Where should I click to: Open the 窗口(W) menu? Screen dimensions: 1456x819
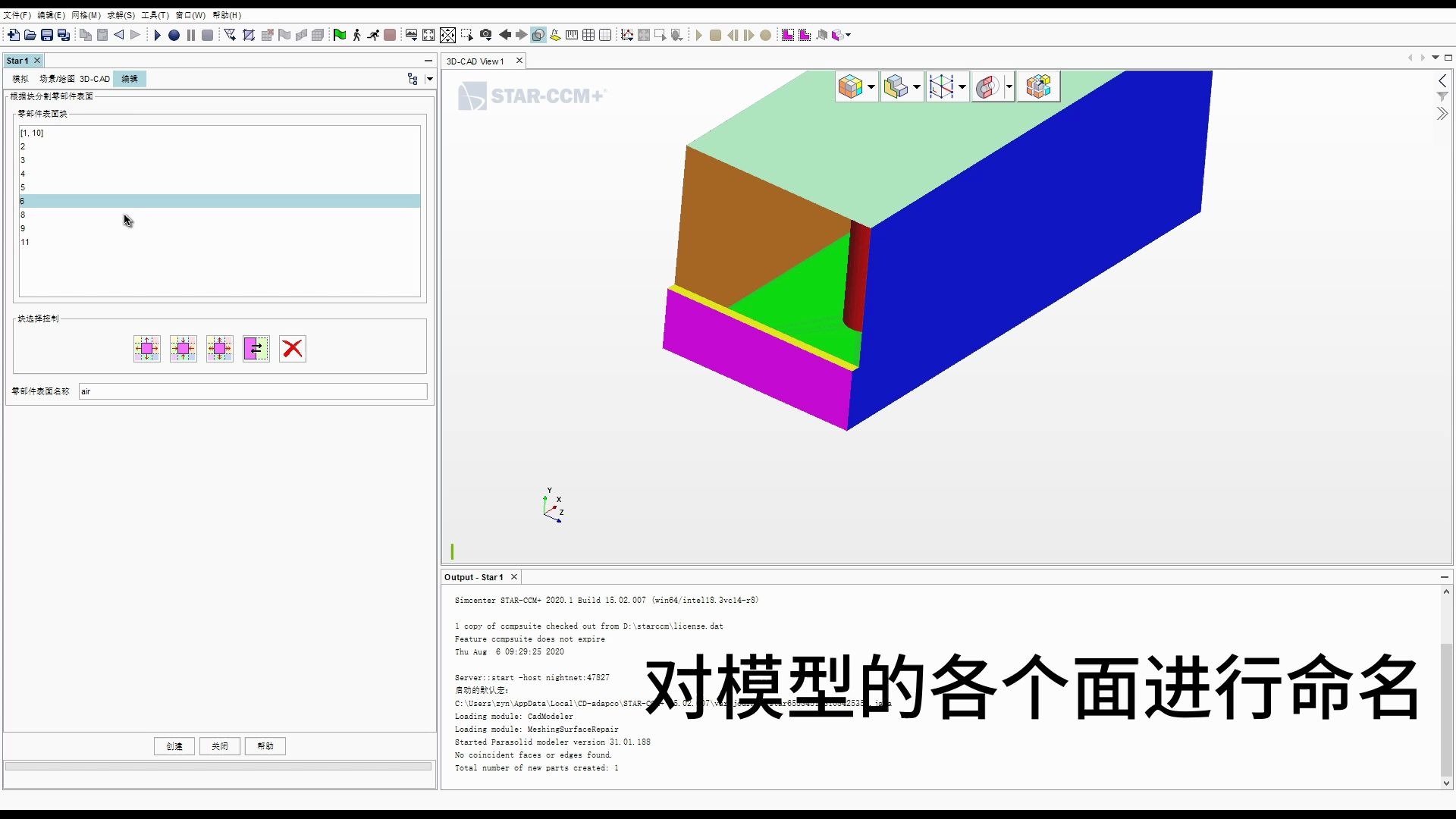point(190,15)
